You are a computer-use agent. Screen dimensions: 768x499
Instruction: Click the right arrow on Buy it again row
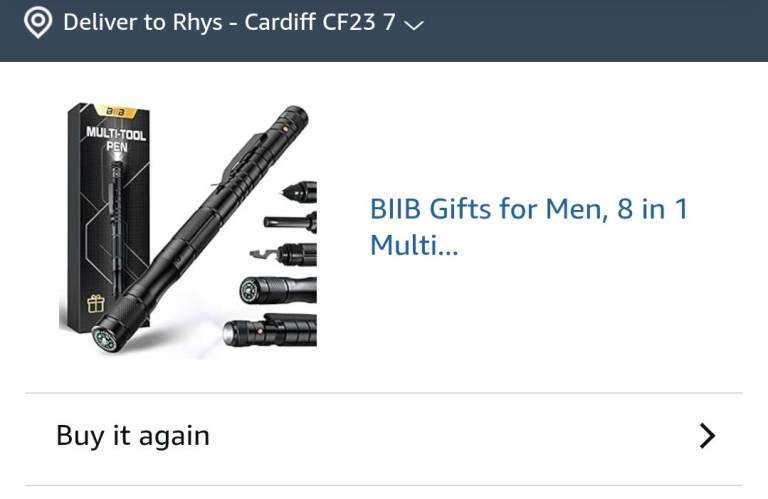[707, 436]
